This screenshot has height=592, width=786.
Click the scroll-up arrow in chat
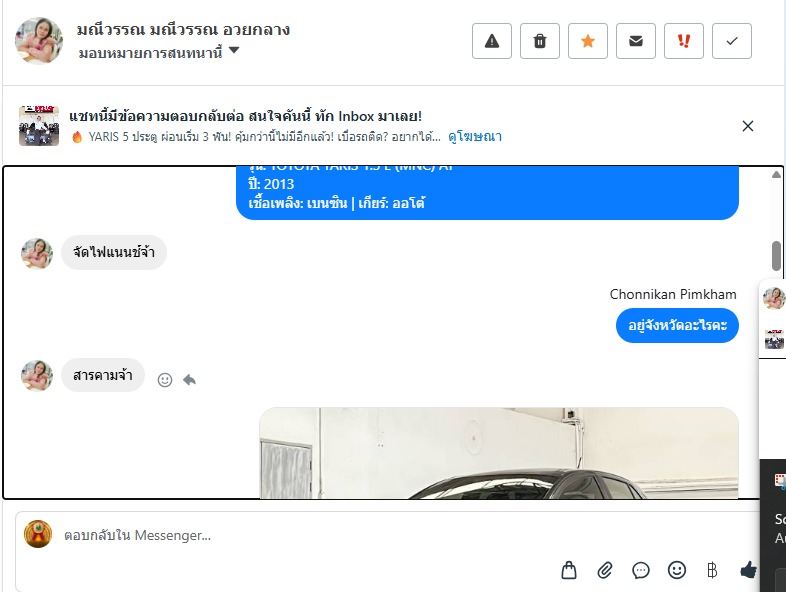(x=776, y=174)
